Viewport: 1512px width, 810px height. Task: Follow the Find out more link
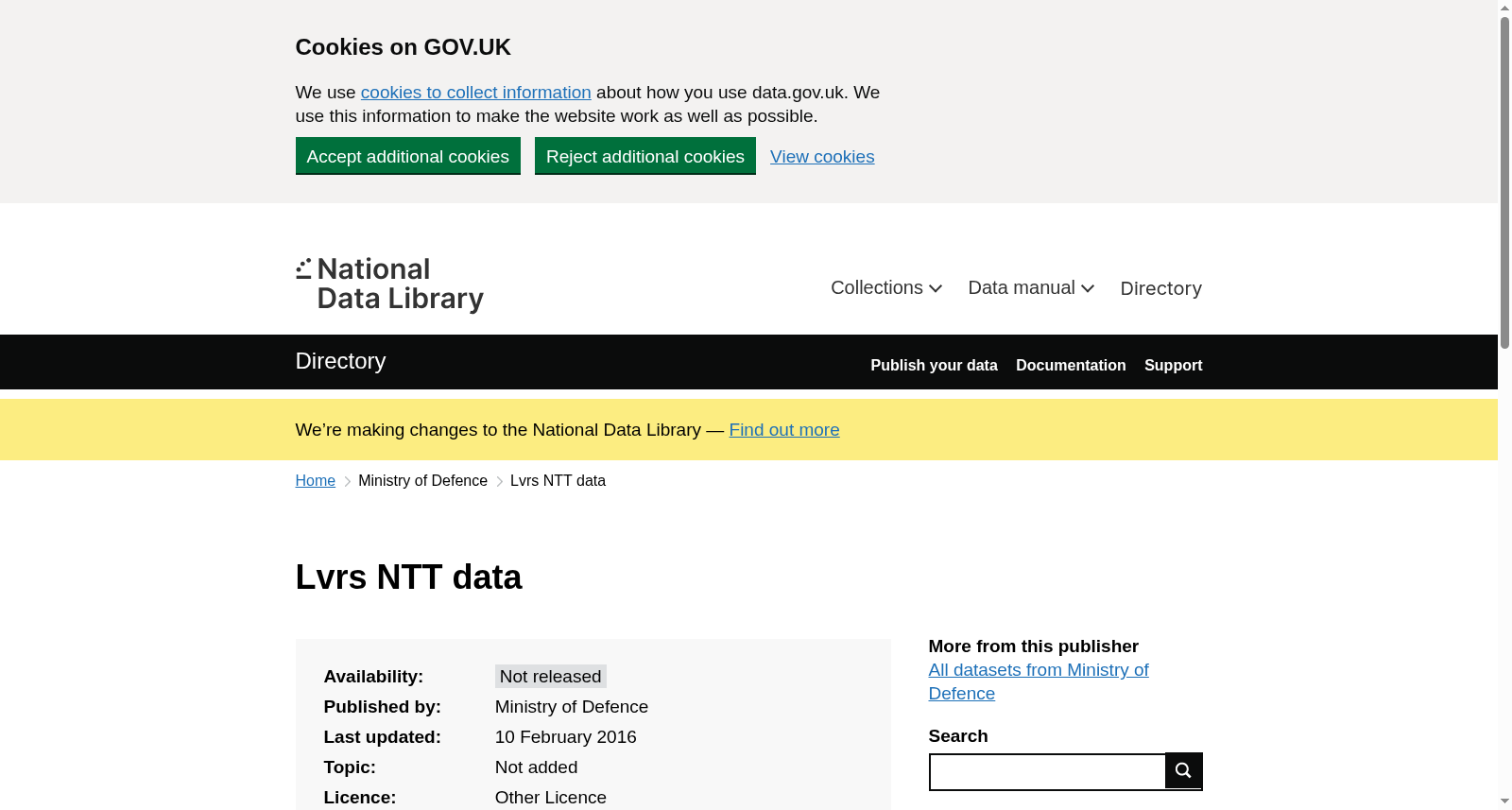pyautogui.click(x=784, y=430)
